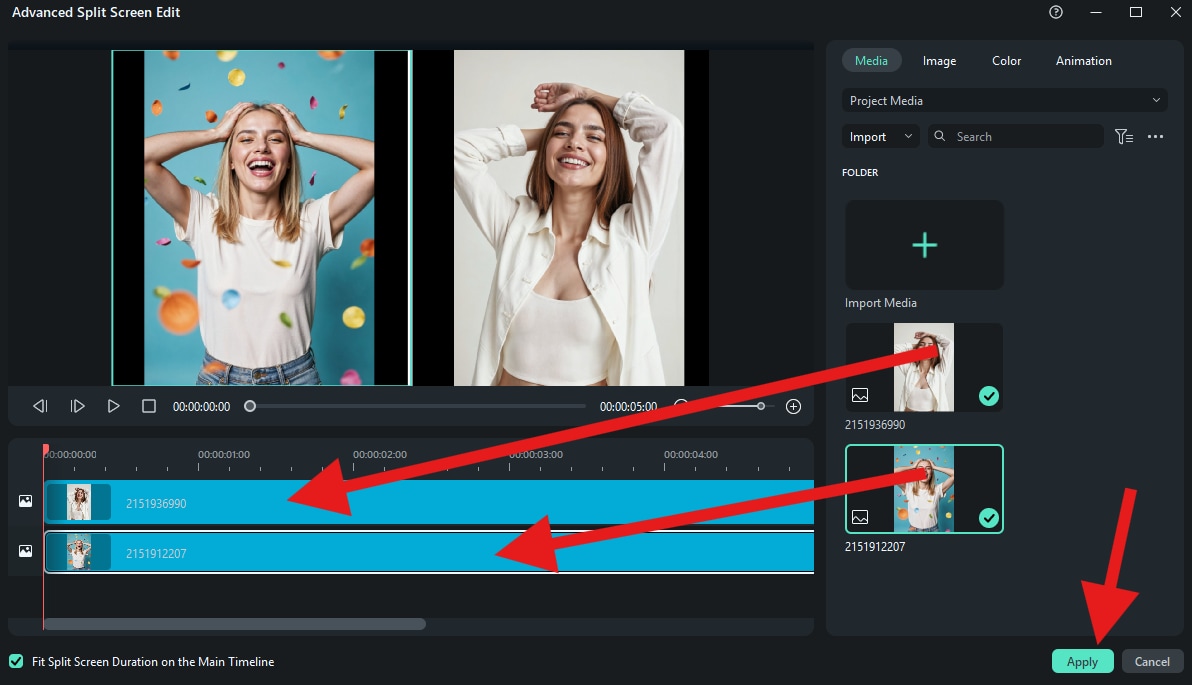Screen dimensions: 1192x685
Task: Toggle Fit Split Screen Duration checkbox
Action: 16,661
